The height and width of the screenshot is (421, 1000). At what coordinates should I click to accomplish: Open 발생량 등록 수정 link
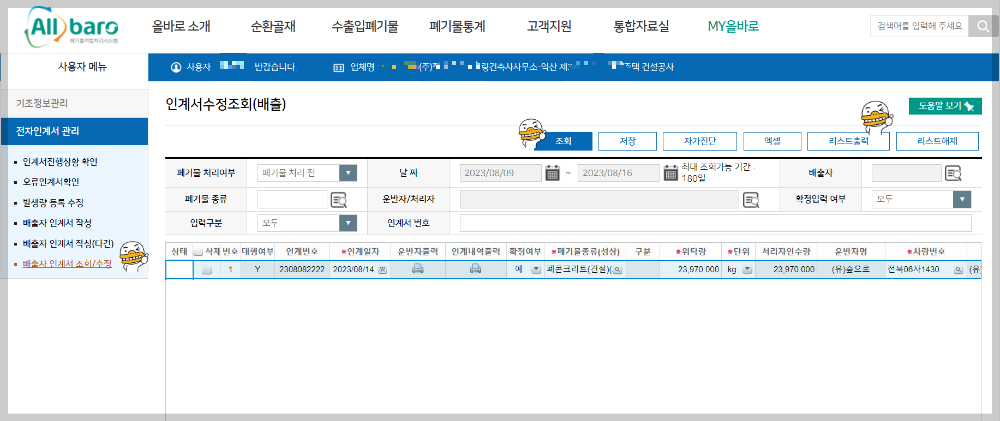coord(53,202)
